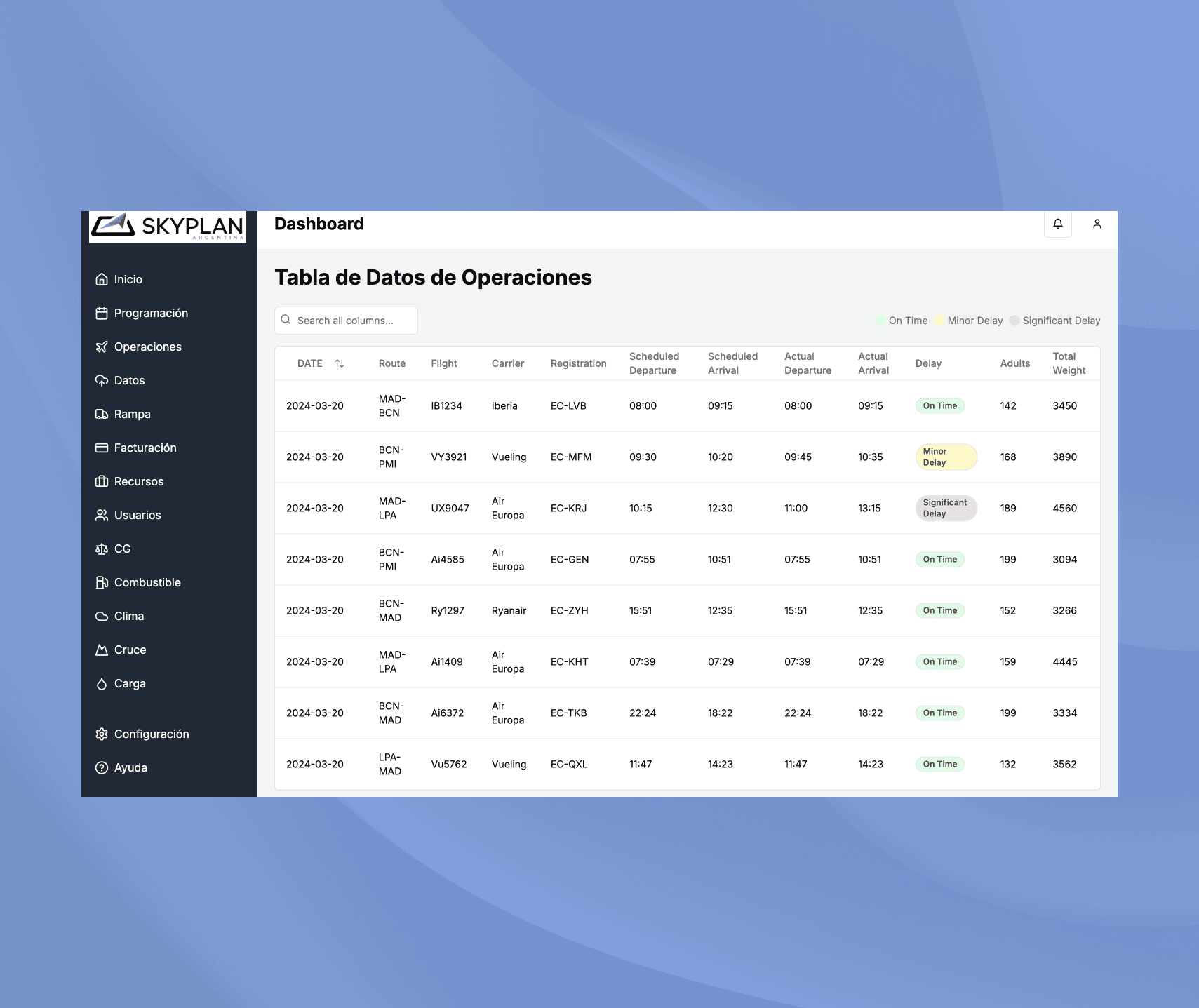Click flight number Ai1409
This screenshot has height=1008, width=1199.
click(x=447, y=661)
